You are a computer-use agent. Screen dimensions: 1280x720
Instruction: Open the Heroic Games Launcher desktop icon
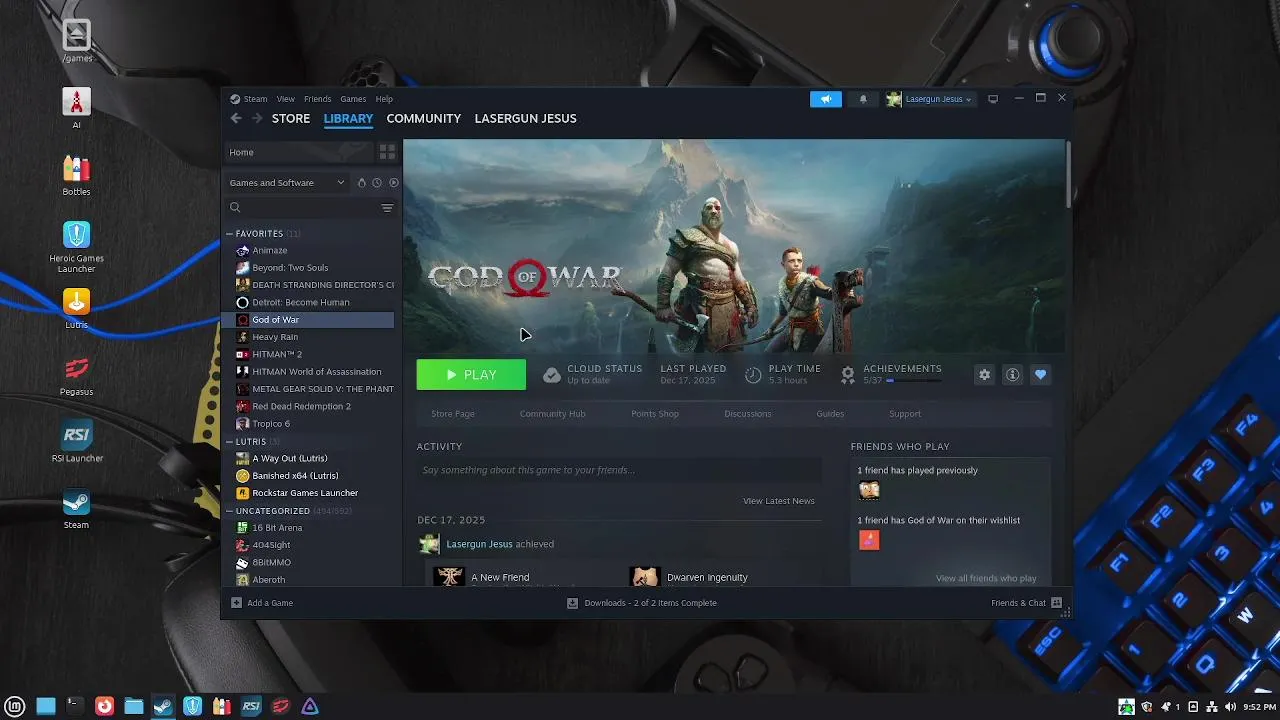click(x=76, y=247)
